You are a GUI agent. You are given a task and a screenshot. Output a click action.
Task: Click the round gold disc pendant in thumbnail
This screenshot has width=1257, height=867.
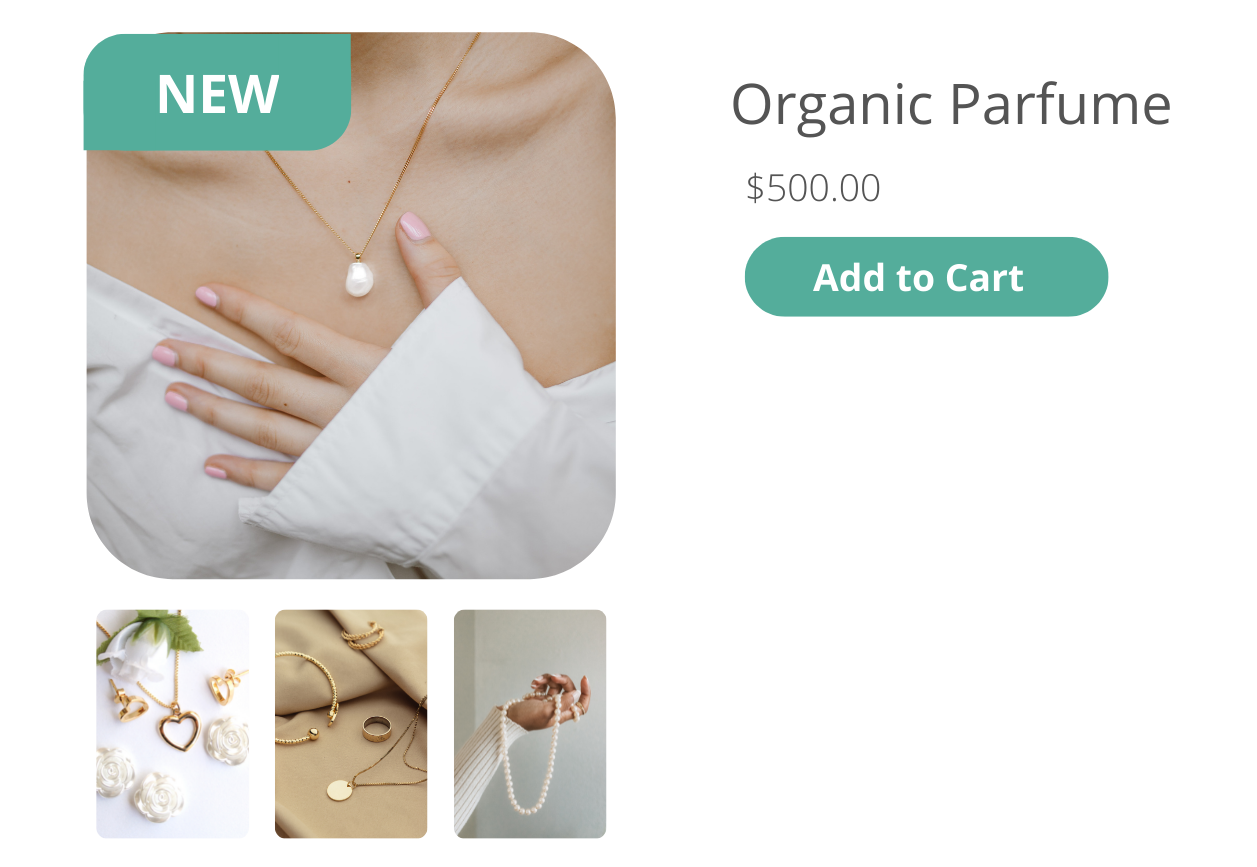340,789
